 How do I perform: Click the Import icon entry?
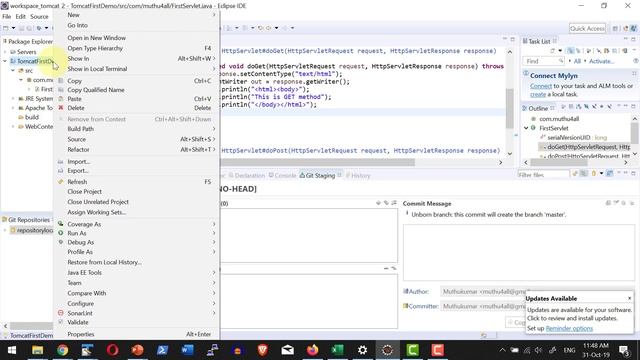(x=61, y=162)
